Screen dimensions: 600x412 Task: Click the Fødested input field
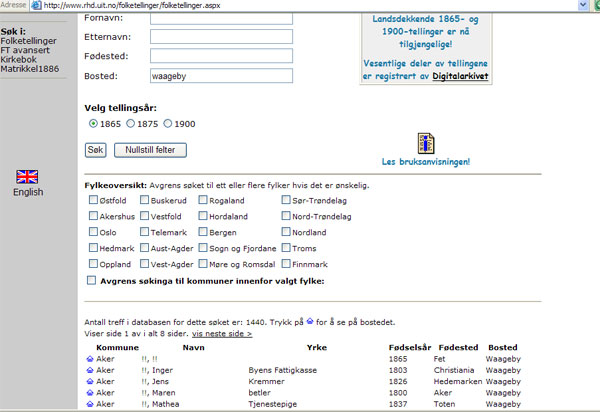[x=221, y=56]
